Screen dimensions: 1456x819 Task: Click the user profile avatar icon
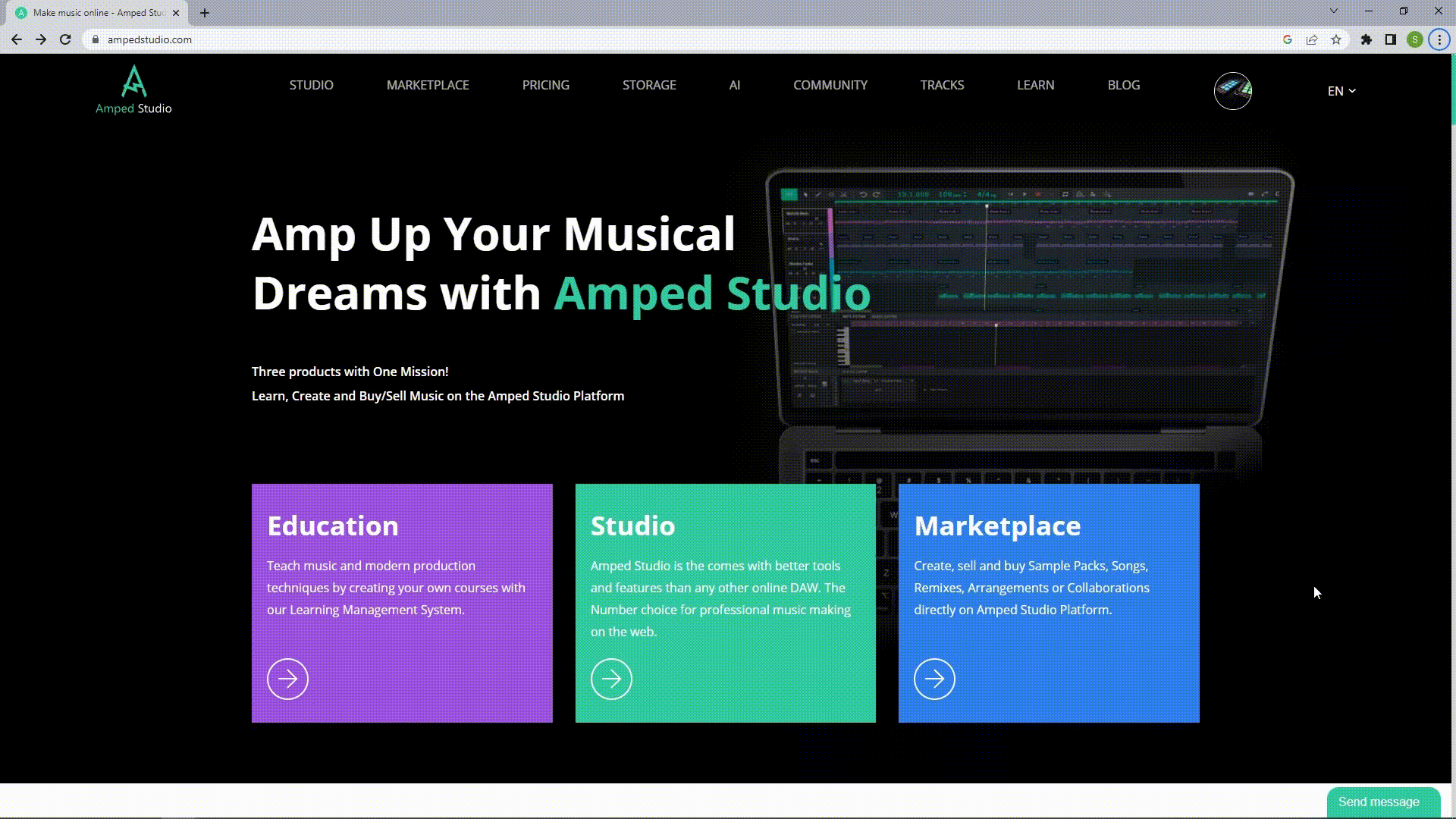click(x=1232, y=90)
